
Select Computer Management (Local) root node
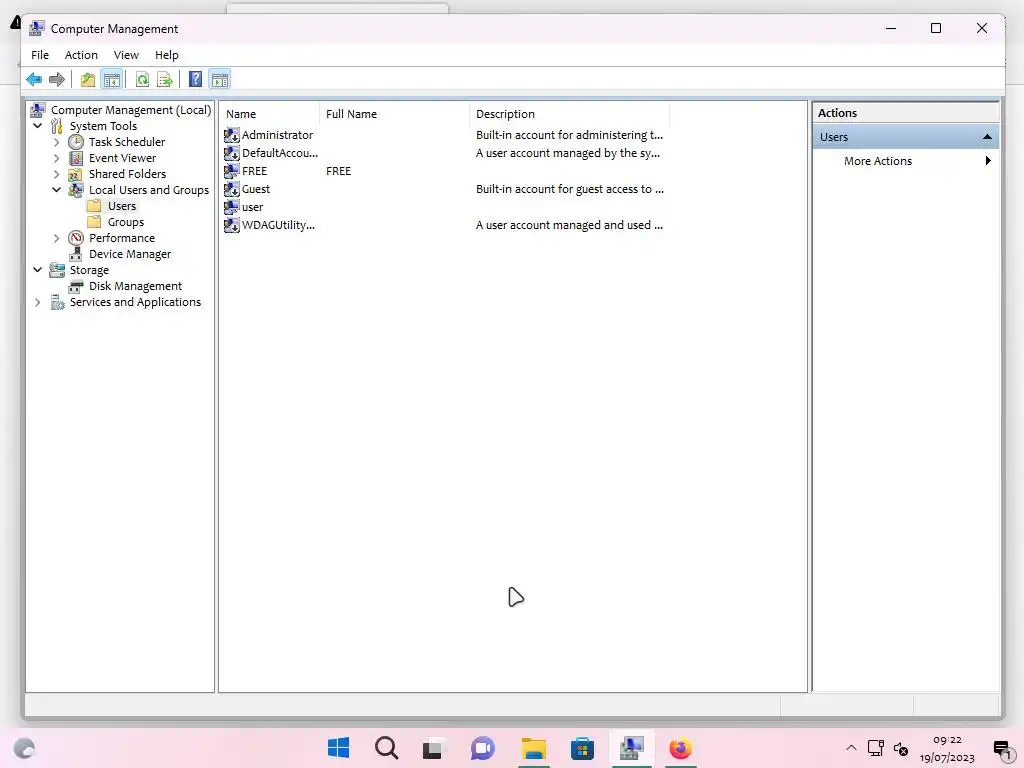pos(131,110)
